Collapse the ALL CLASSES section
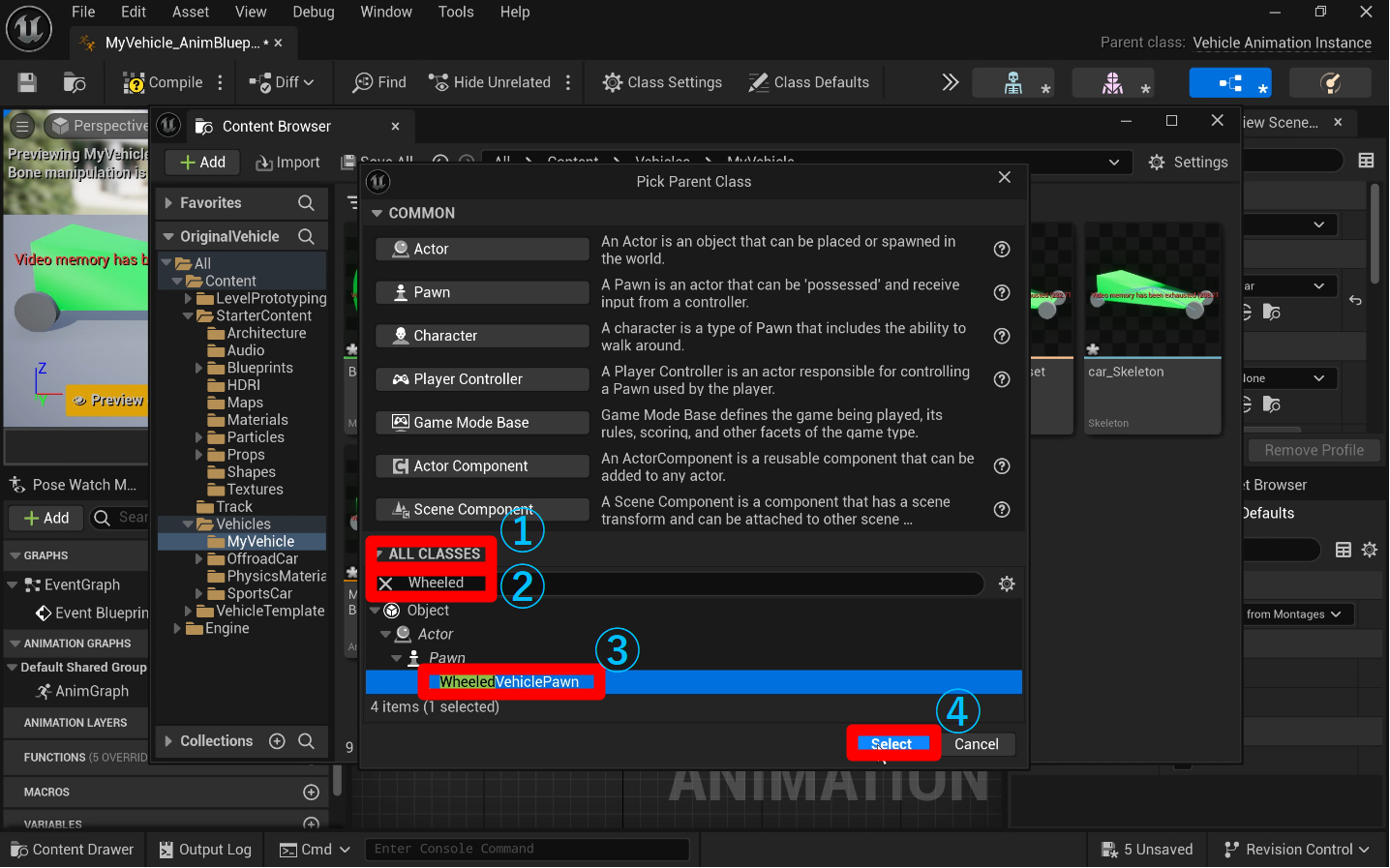 [x=379, y=554]
